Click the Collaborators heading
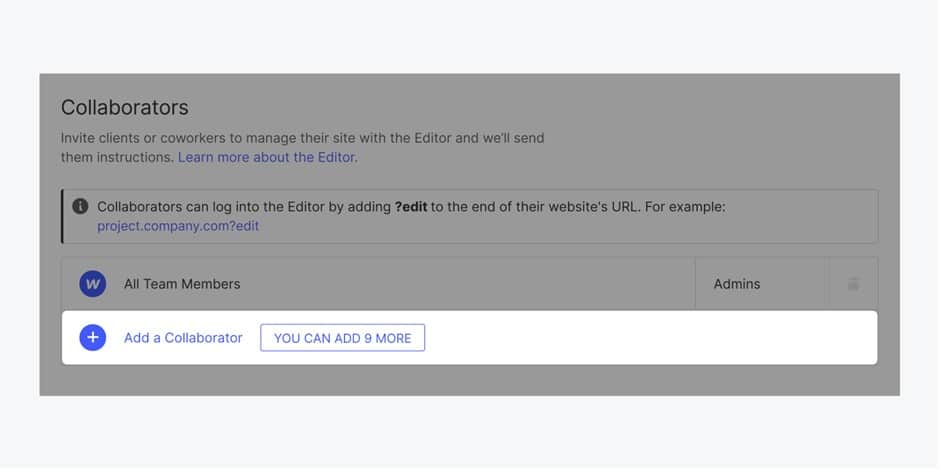This screenshot has width=940, height=470. (125, 107)
